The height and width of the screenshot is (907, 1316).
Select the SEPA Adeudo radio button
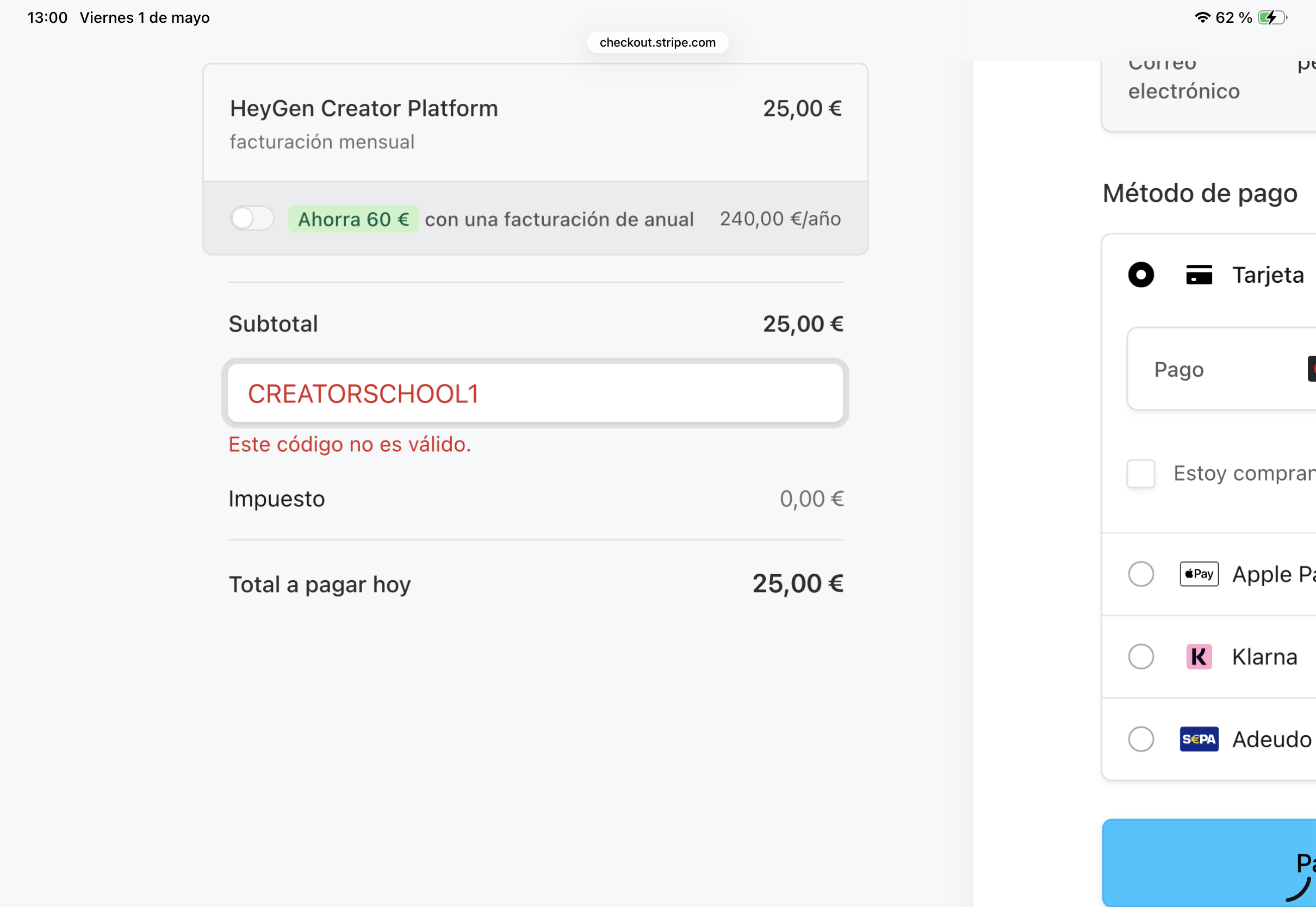pyautogui.click(x=1140, y=740)
